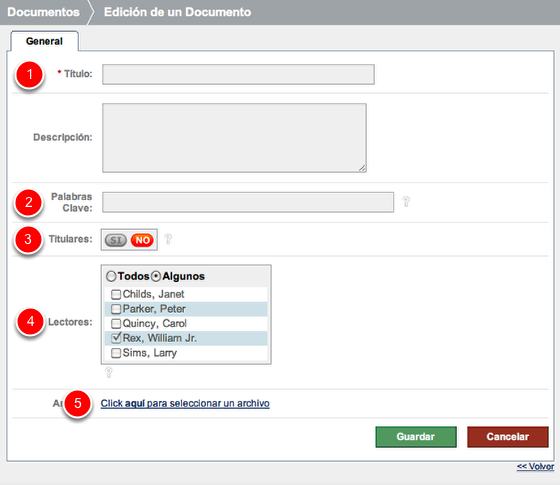This screenshot has height=485, width=560.
Task: Click link to select an archivo
Action: point(185,403)
